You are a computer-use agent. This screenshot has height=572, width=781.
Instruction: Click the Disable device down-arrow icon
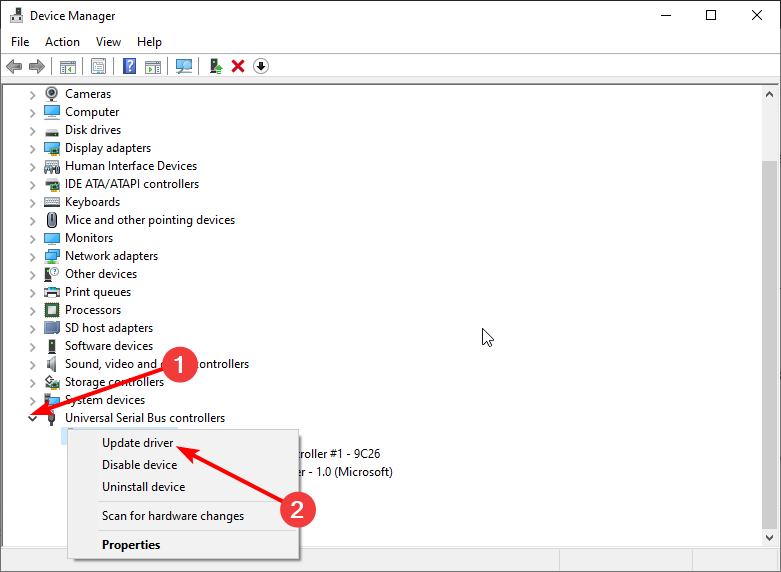pos(261,66)
